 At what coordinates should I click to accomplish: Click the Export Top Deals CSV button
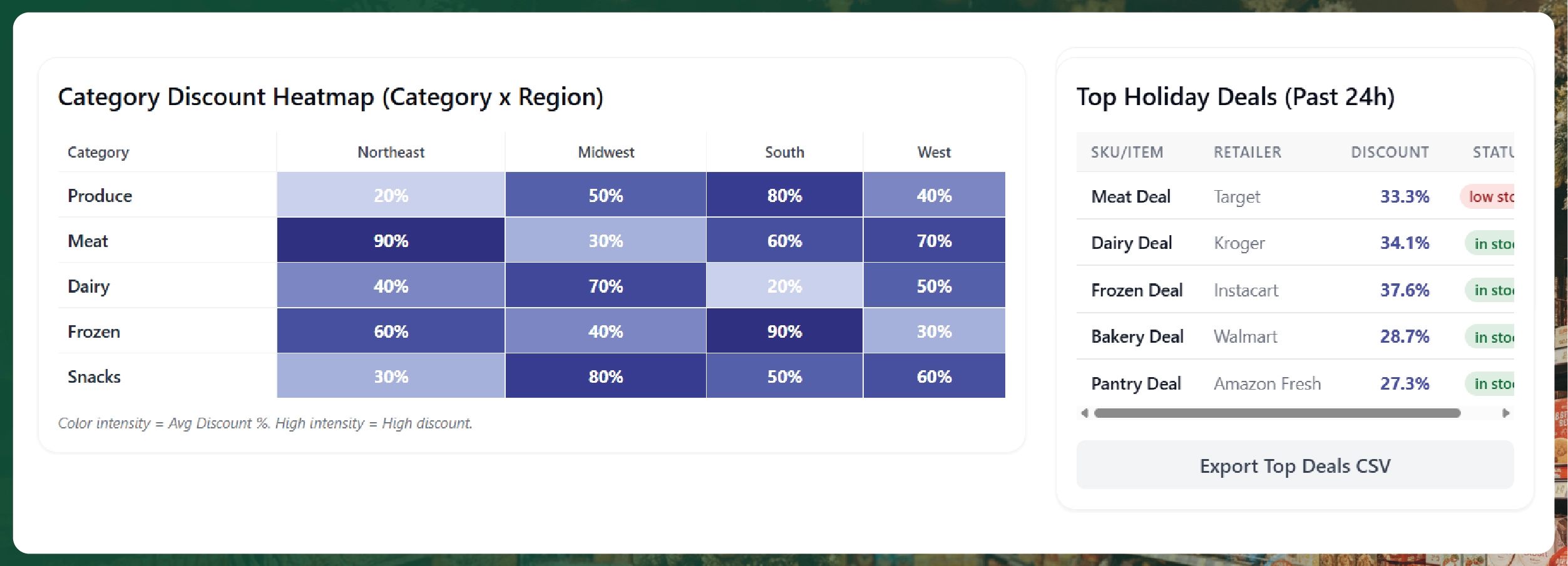click(1294, 465)
